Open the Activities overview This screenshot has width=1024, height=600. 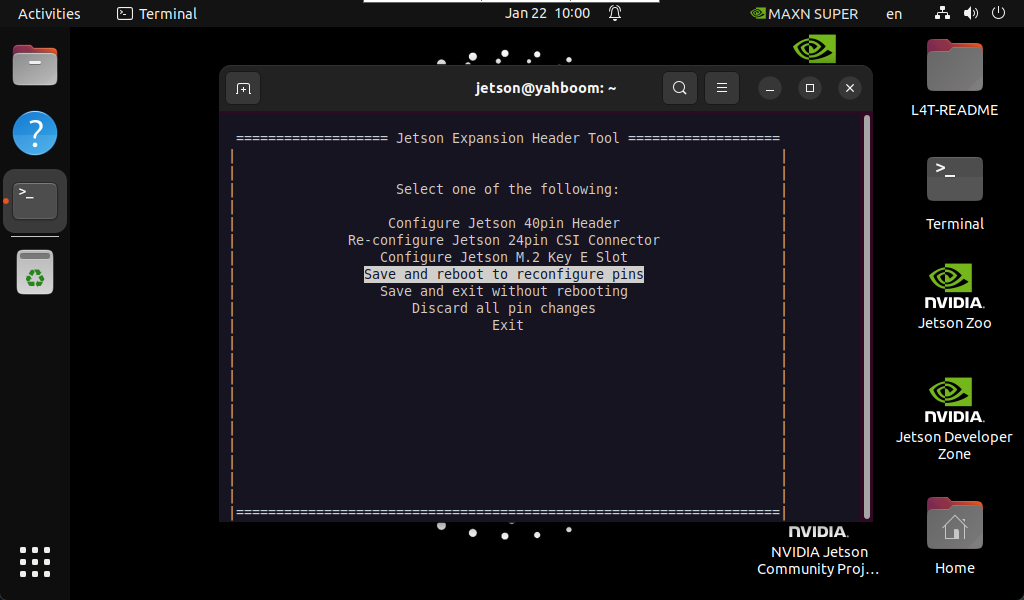(49, 14)
